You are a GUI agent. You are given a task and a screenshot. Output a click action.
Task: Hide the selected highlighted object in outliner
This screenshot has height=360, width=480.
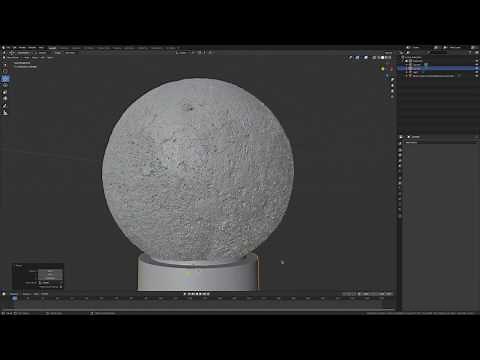477,68
